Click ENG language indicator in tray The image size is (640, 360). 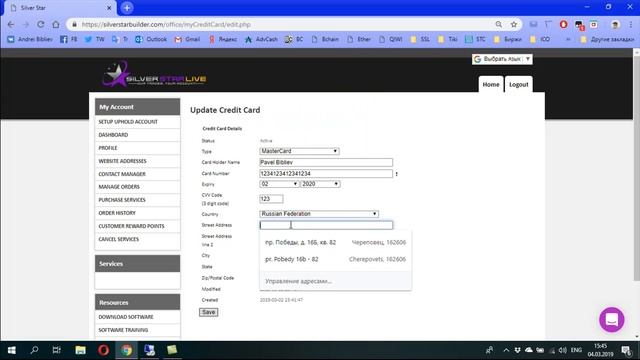tap(576, 350)
